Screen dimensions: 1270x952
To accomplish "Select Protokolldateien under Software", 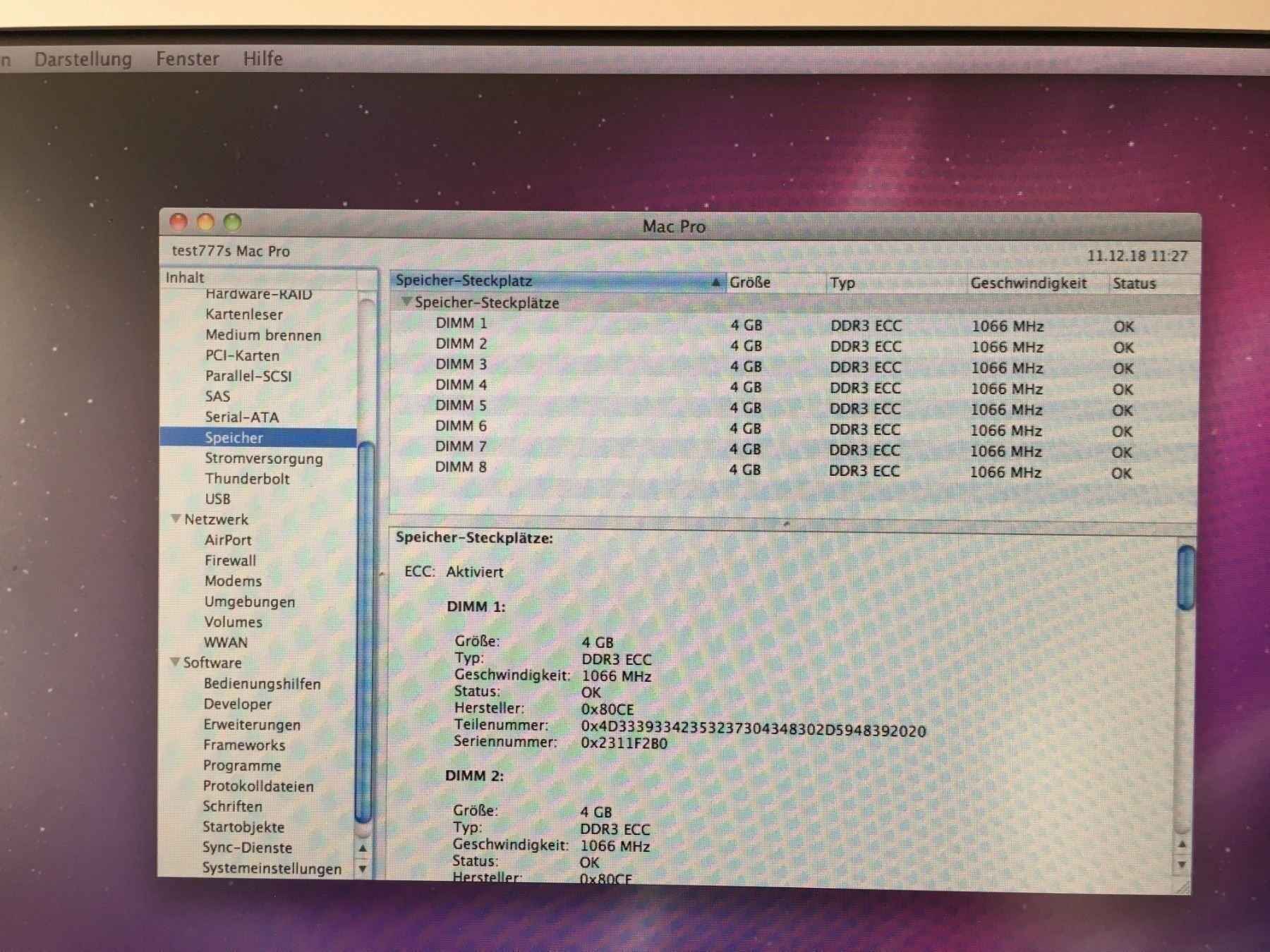I will click(258, 786).
